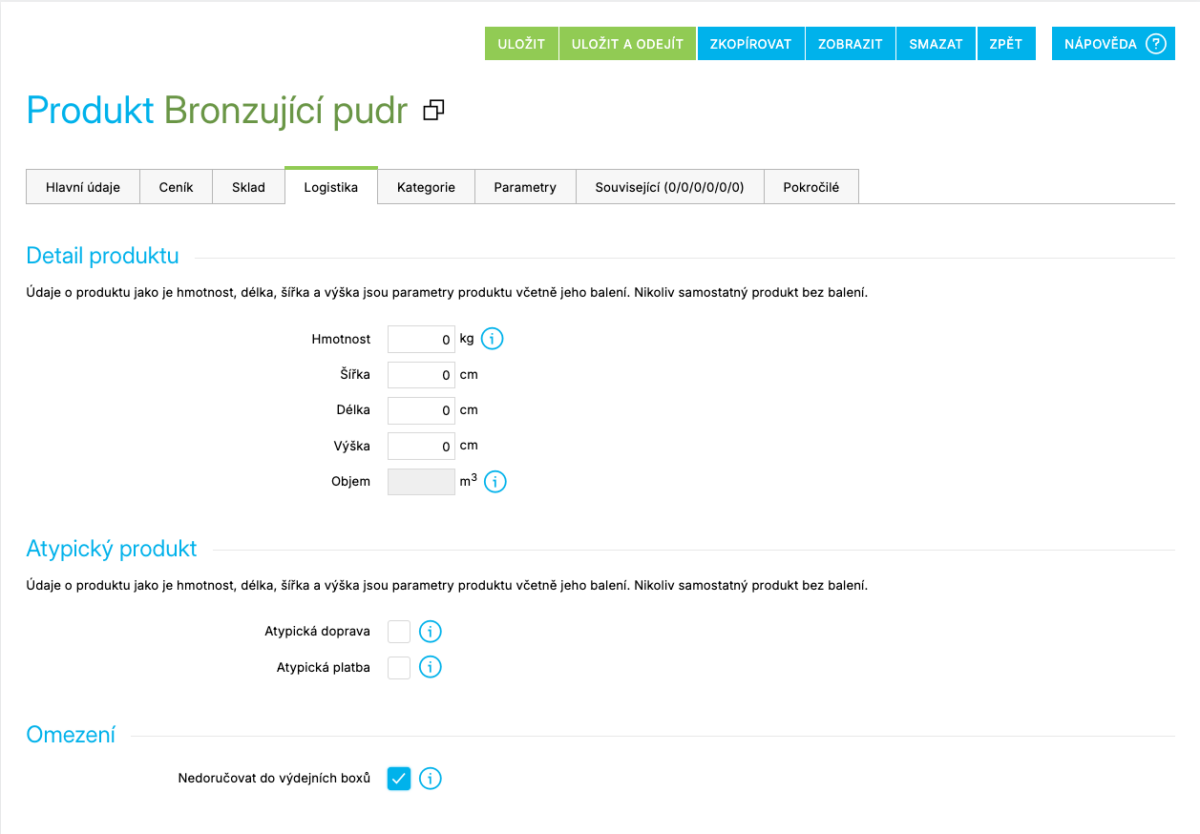Duplicate product with Zkopírovat button
The width and height of the screenshot is (1200, 834).
(750, 44)
